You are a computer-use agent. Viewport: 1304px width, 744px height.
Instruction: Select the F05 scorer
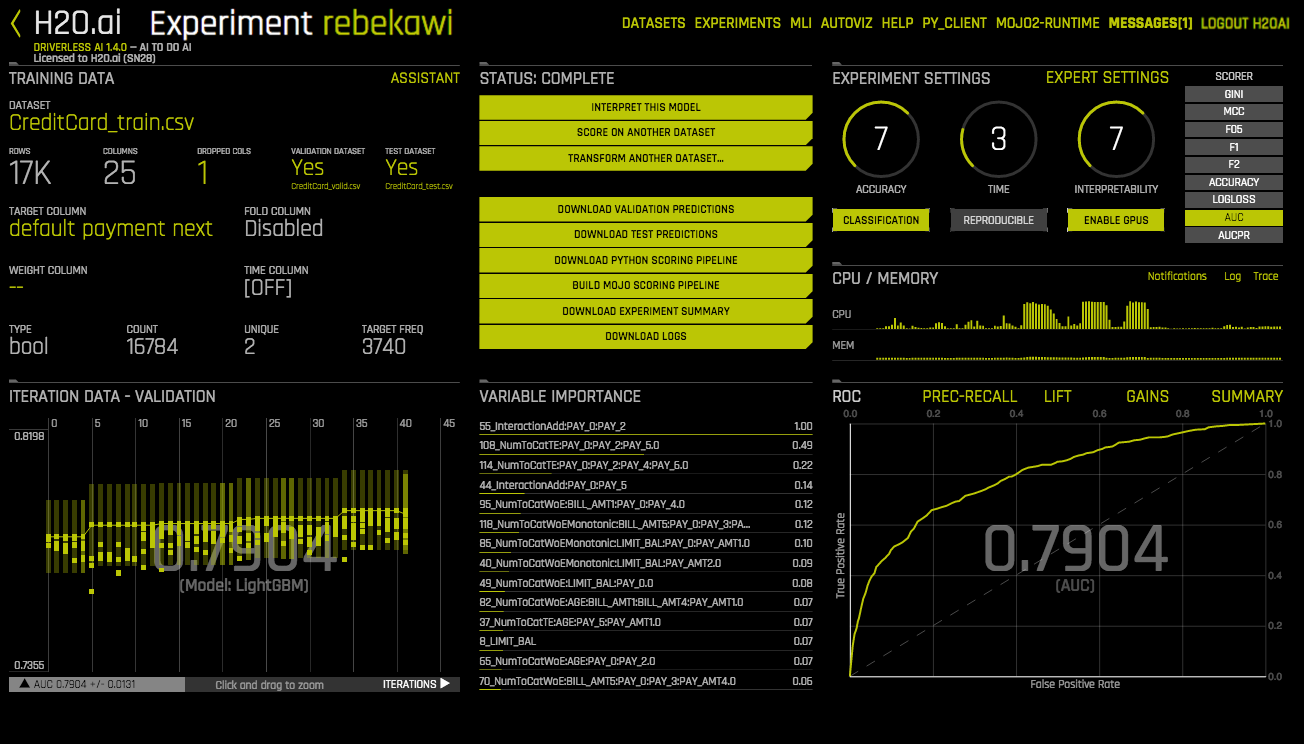pos(1234,129)
